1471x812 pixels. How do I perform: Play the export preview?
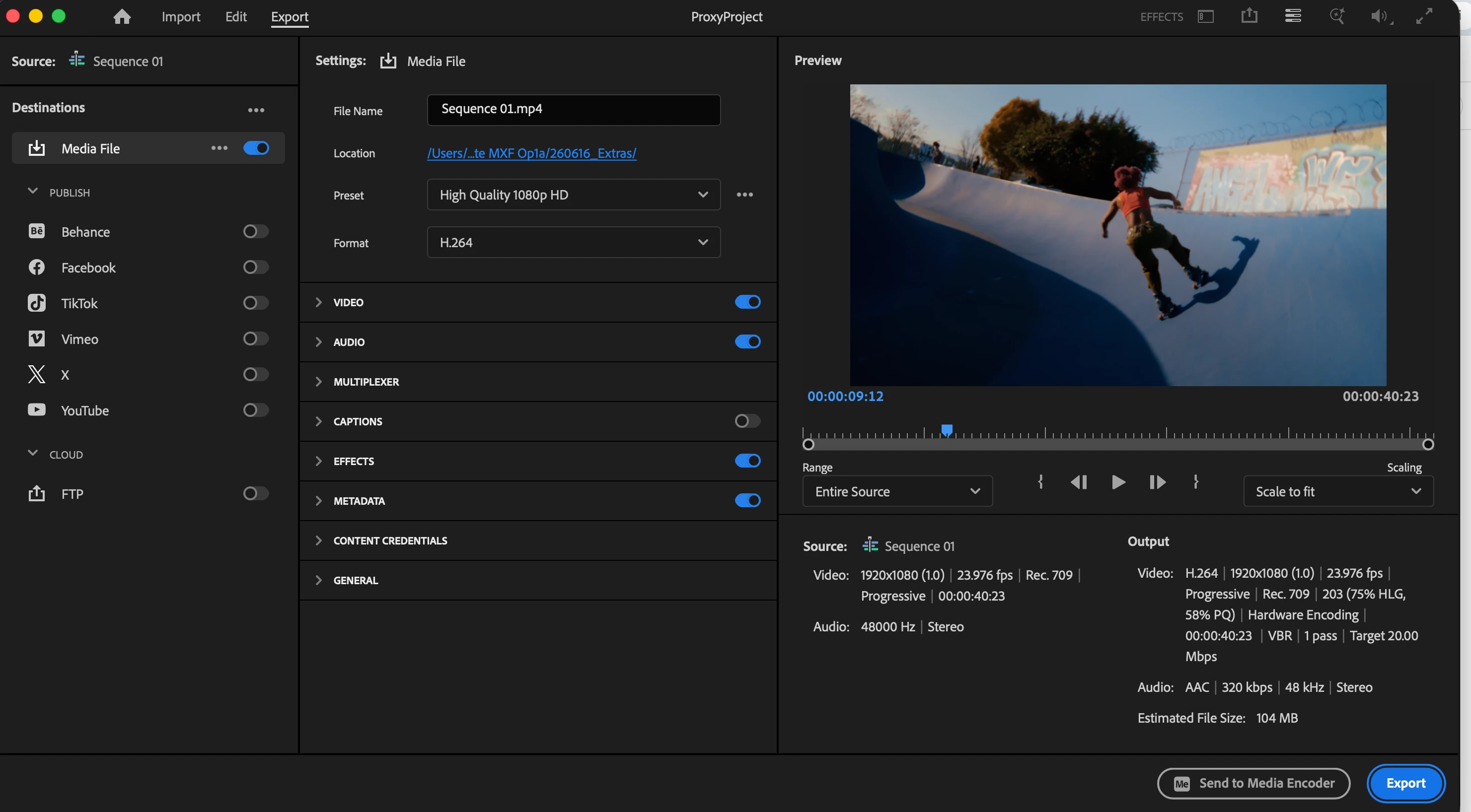[1118, 482]
